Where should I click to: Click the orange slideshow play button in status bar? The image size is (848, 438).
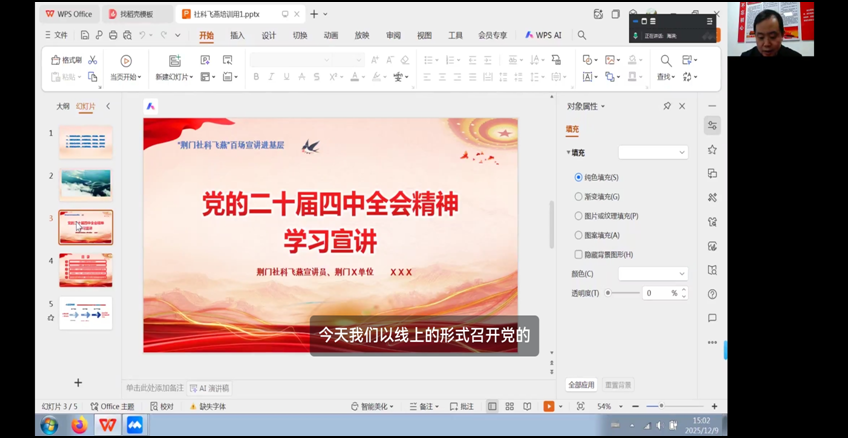pyautogui.click(x=548, y=407)
